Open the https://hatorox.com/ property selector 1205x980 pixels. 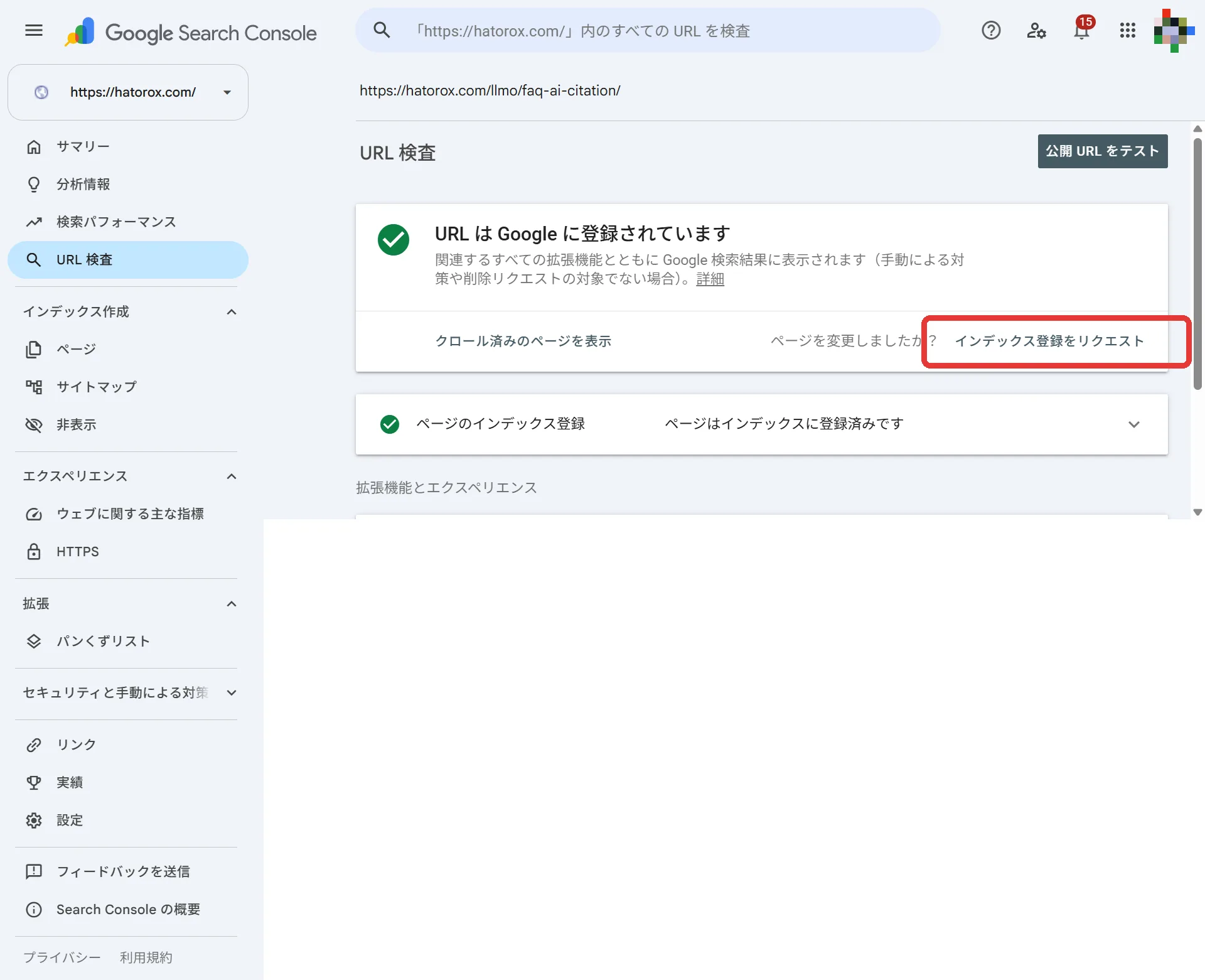point(128,92)
